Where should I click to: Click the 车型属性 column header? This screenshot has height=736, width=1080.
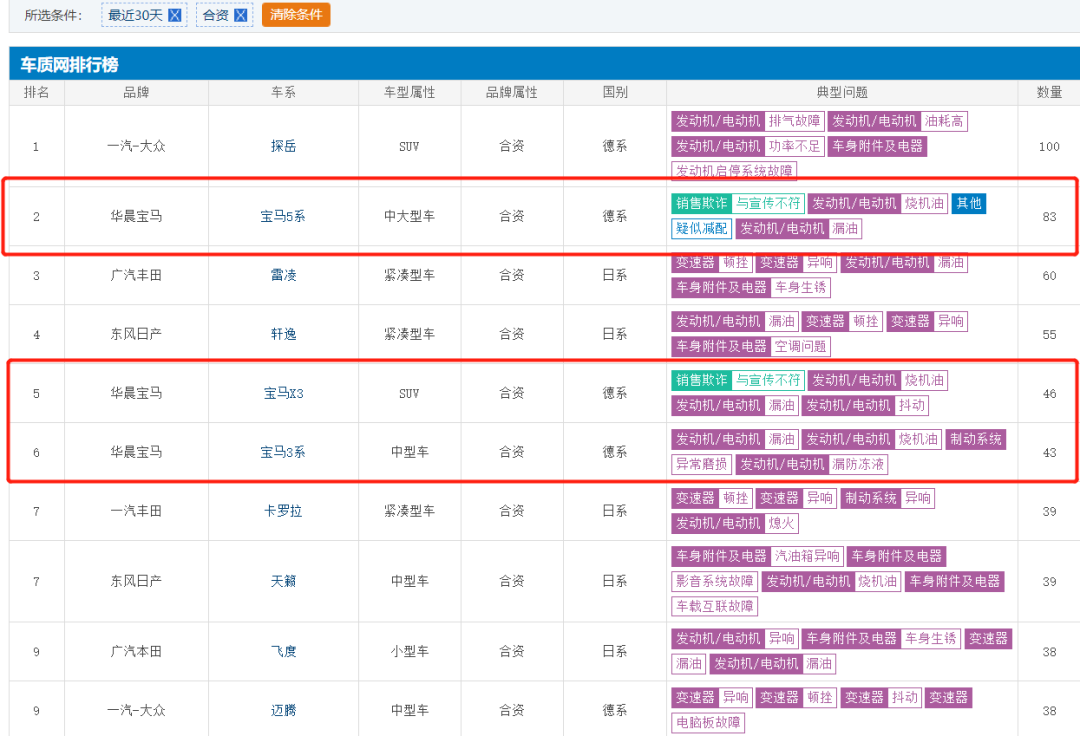point(409,92)
